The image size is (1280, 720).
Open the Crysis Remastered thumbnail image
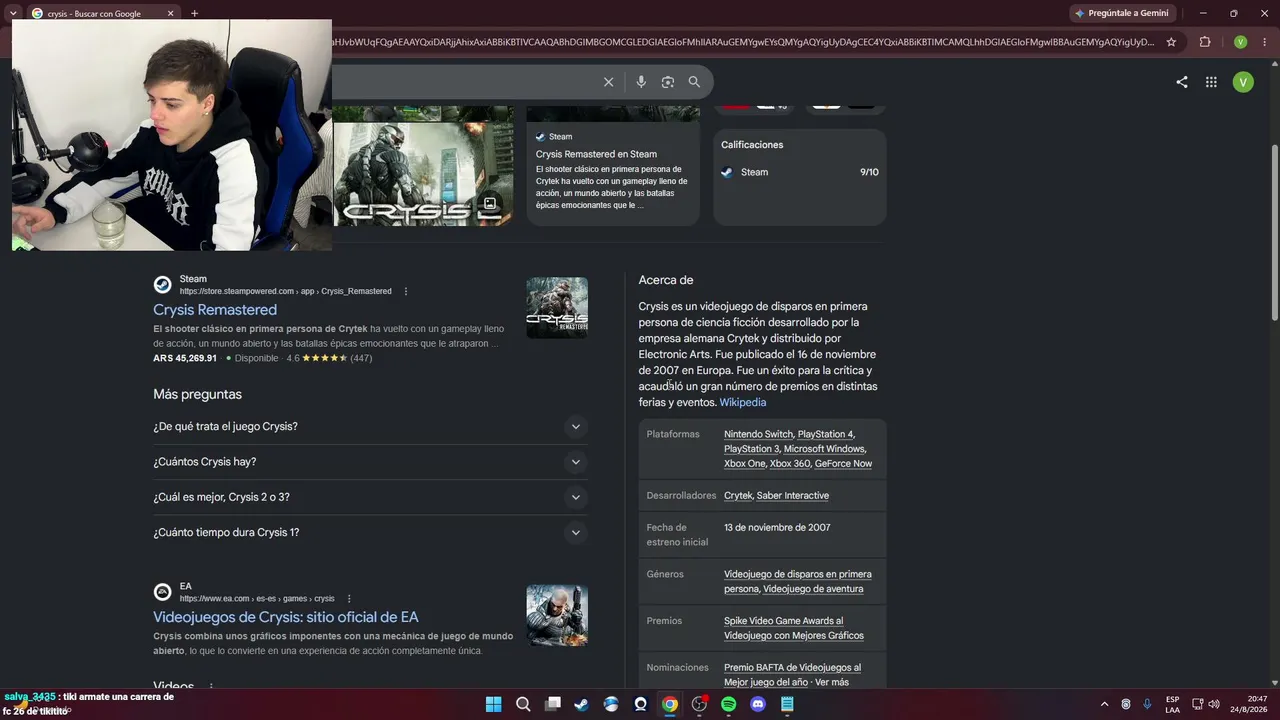[x=557, y=308]
